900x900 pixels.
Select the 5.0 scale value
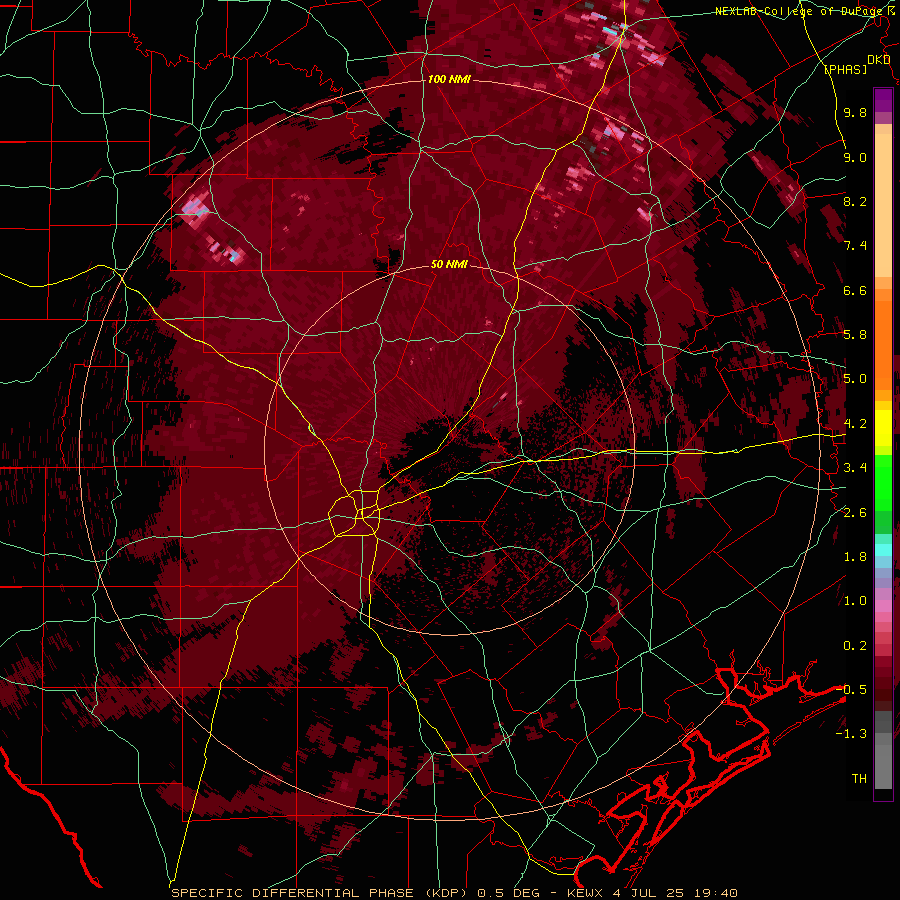tap(855, 379)
